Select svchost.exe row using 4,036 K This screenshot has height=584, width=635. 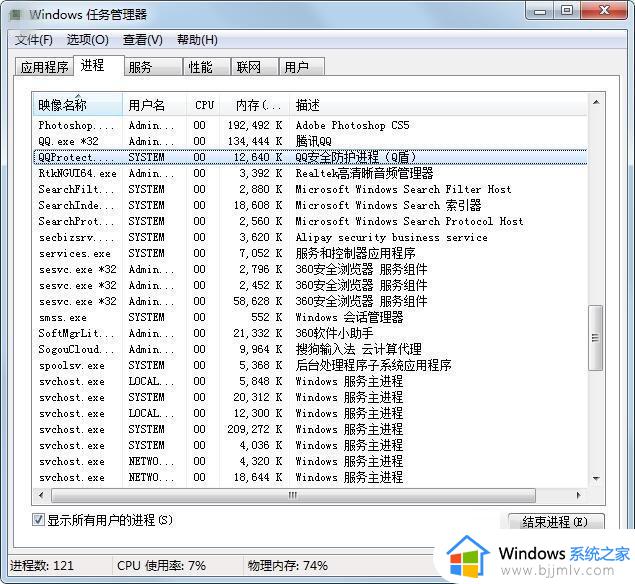point(310,445)
